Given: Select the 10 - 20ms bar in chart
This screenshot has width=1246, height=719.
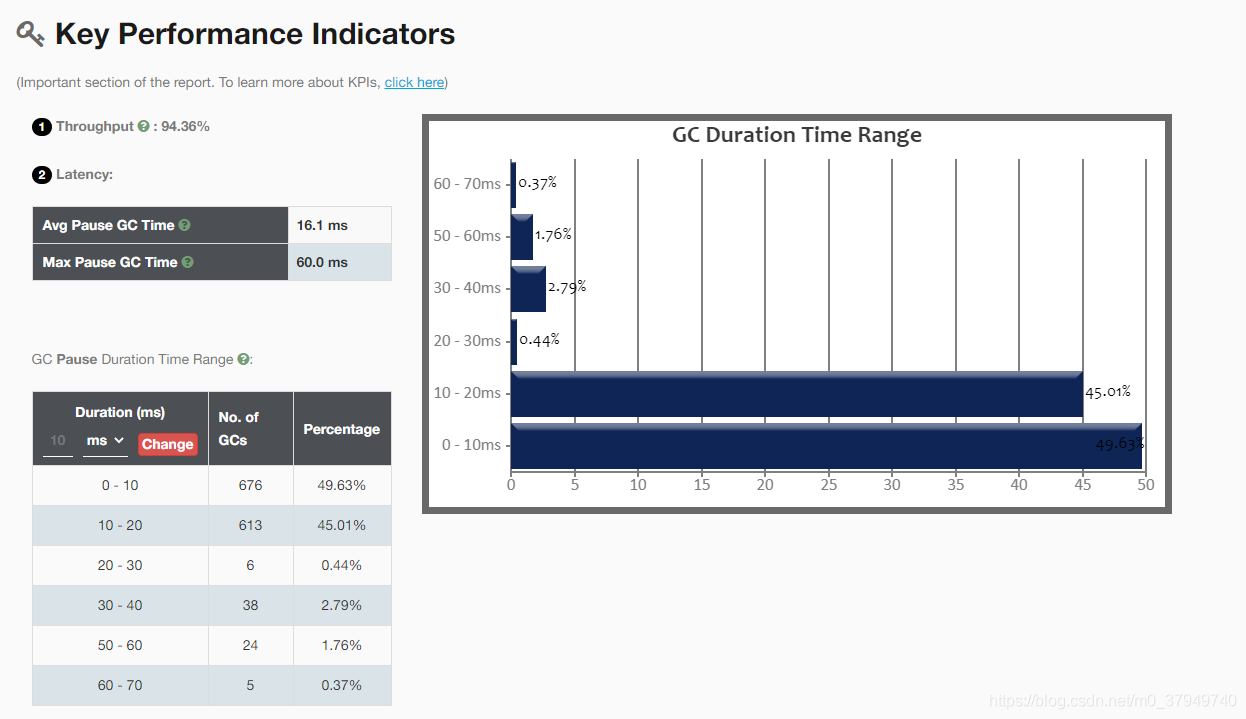Looking at the screenshot, I should coord(797,393).
